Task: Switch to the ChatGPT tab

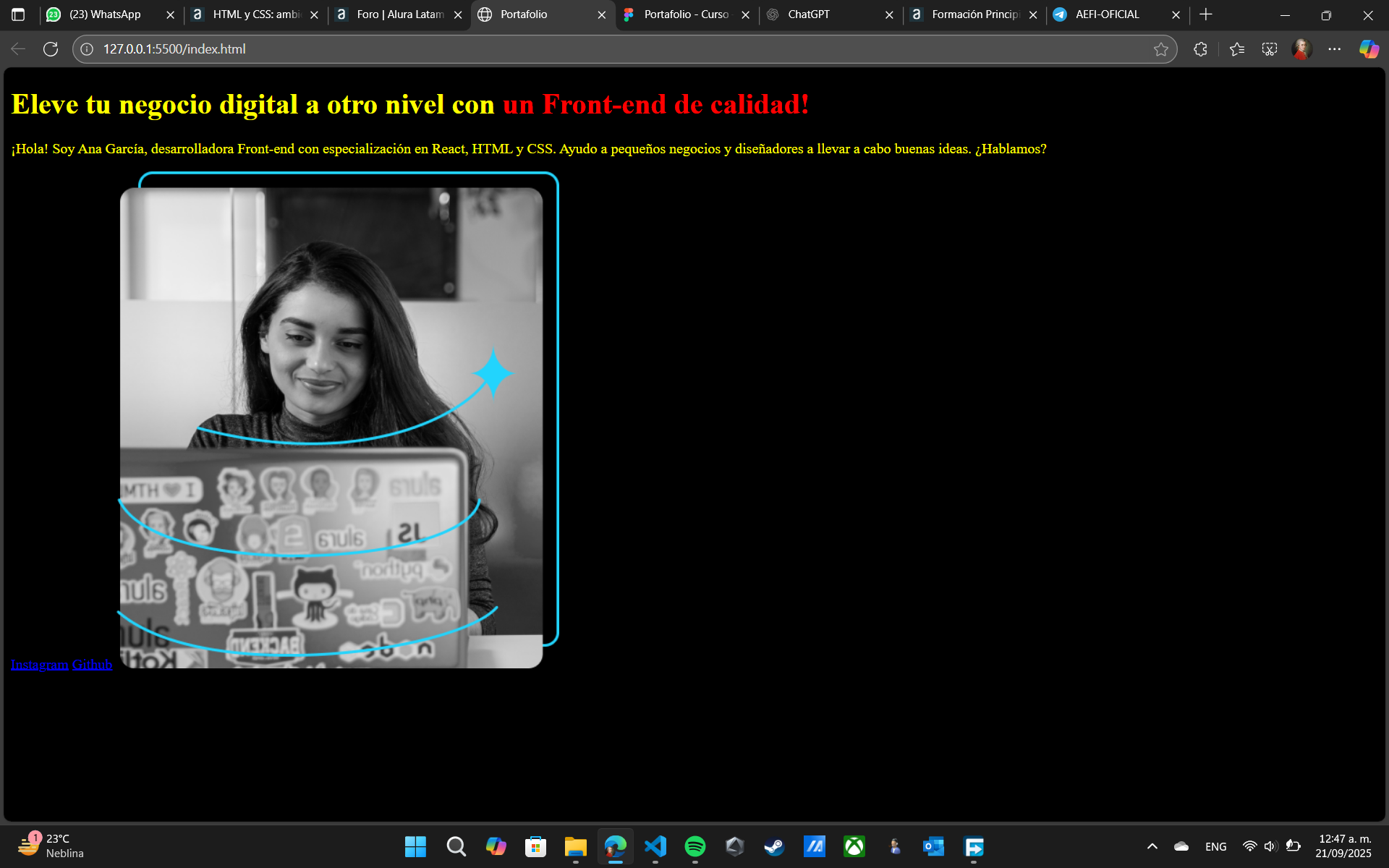Action: coord(808,14)
